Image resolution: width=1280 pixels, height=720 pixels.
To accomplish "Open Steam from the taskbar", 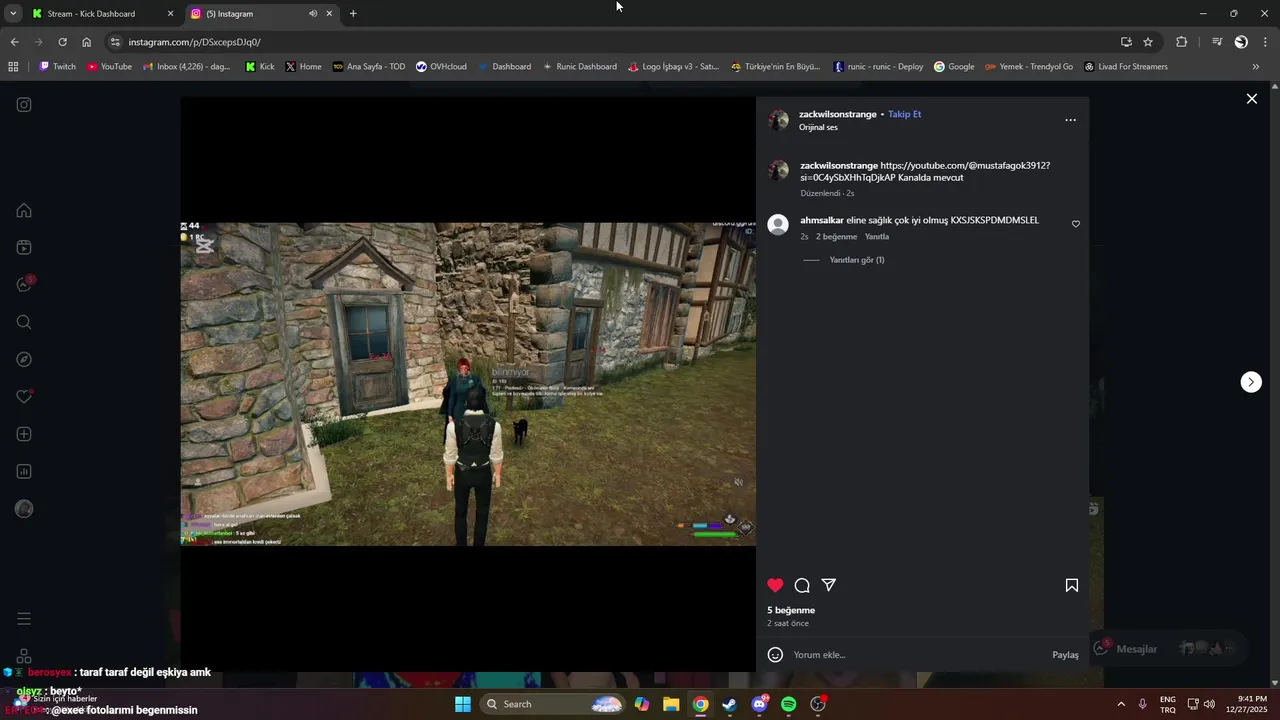I will point(730,704).
